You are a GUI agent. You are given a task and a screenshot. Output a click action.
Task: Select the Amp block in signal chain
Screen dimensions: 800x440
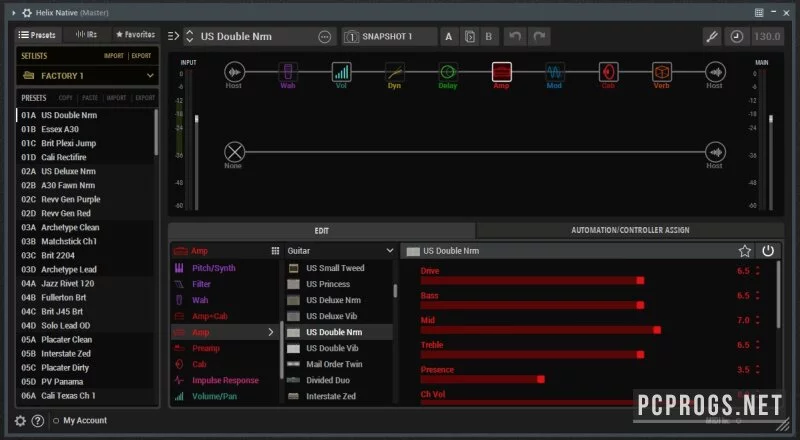[x=502, y=72]
